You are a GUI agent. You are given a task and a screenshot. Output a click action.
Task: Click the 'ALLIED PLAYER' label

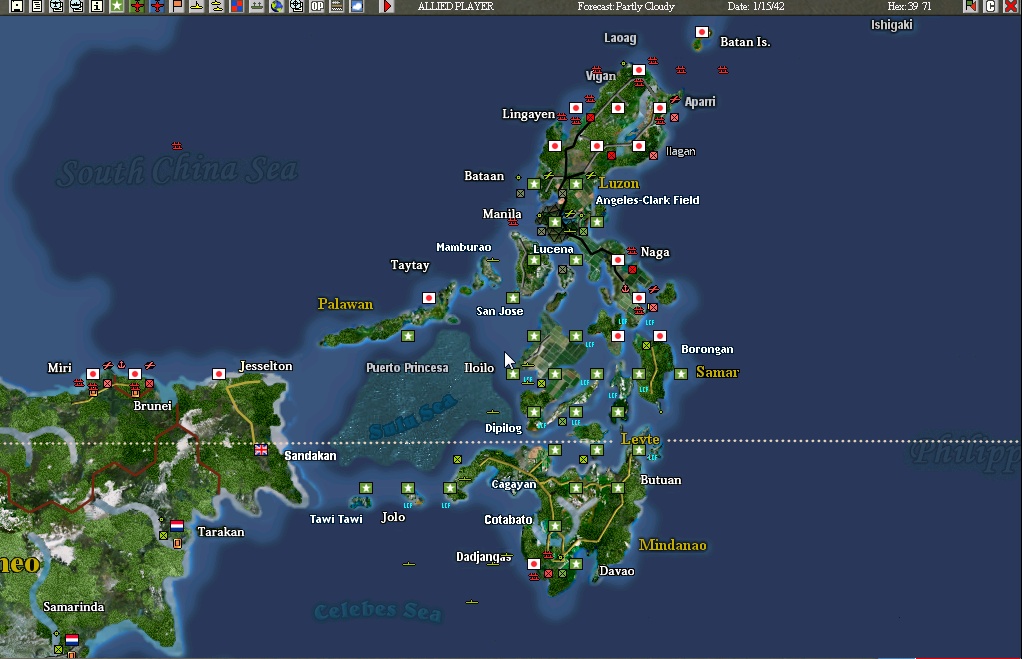pos(456,7)
